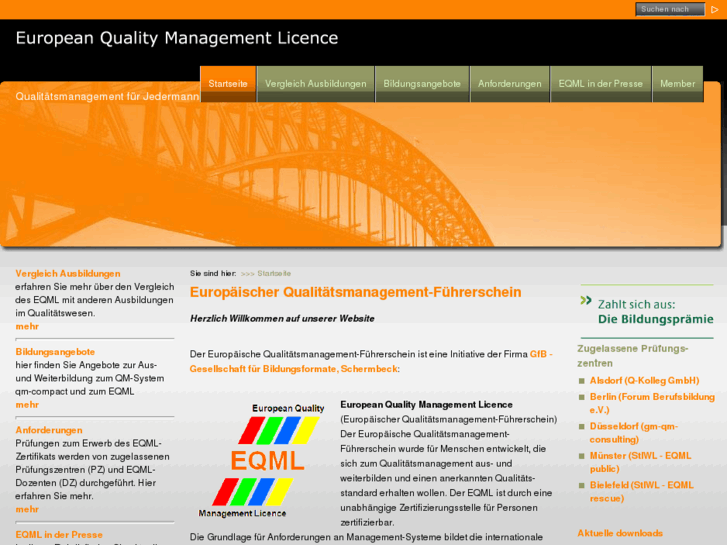The width and height of the screenshot is (727, 545).
Task: Click 'Herzlich Willkommen auf unserer Website' text
Action: tap(282, 319)
